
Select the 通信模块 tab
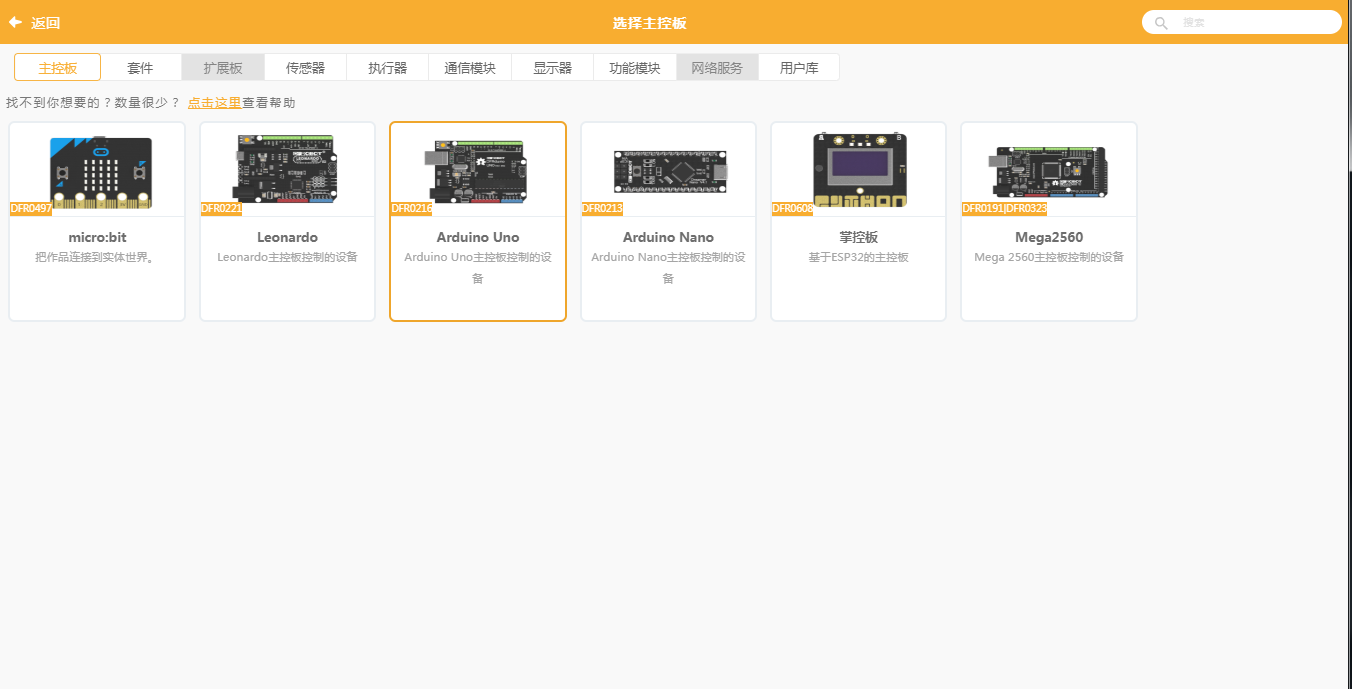tap(470, 68)
